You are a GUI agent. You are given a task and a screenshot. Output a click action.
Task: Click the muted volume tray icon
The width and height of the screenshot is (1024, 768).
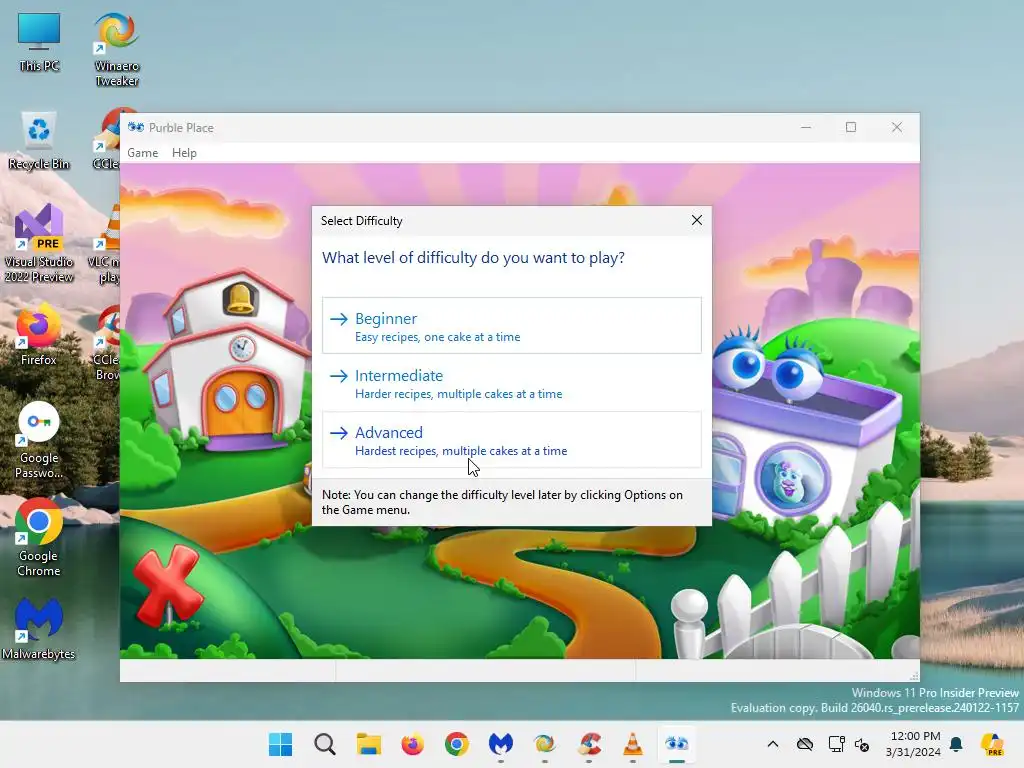point(862,744)
